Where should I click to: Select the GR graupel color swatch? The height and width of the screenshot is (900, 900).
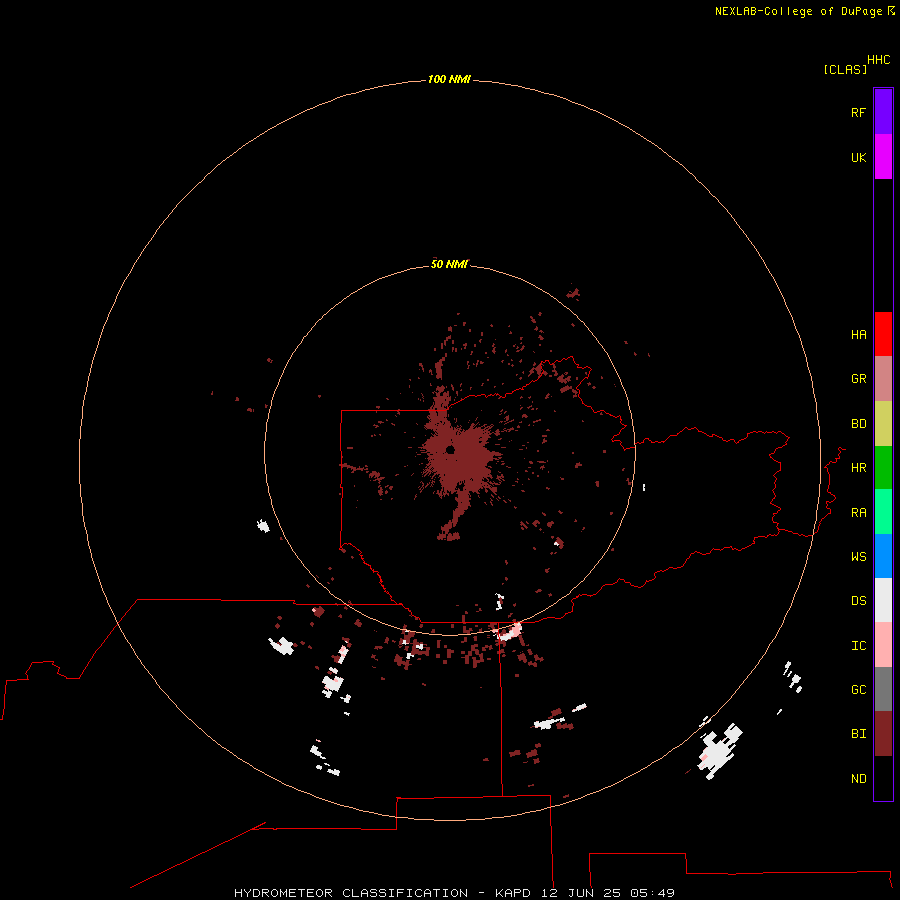click(x=883, y=379)
